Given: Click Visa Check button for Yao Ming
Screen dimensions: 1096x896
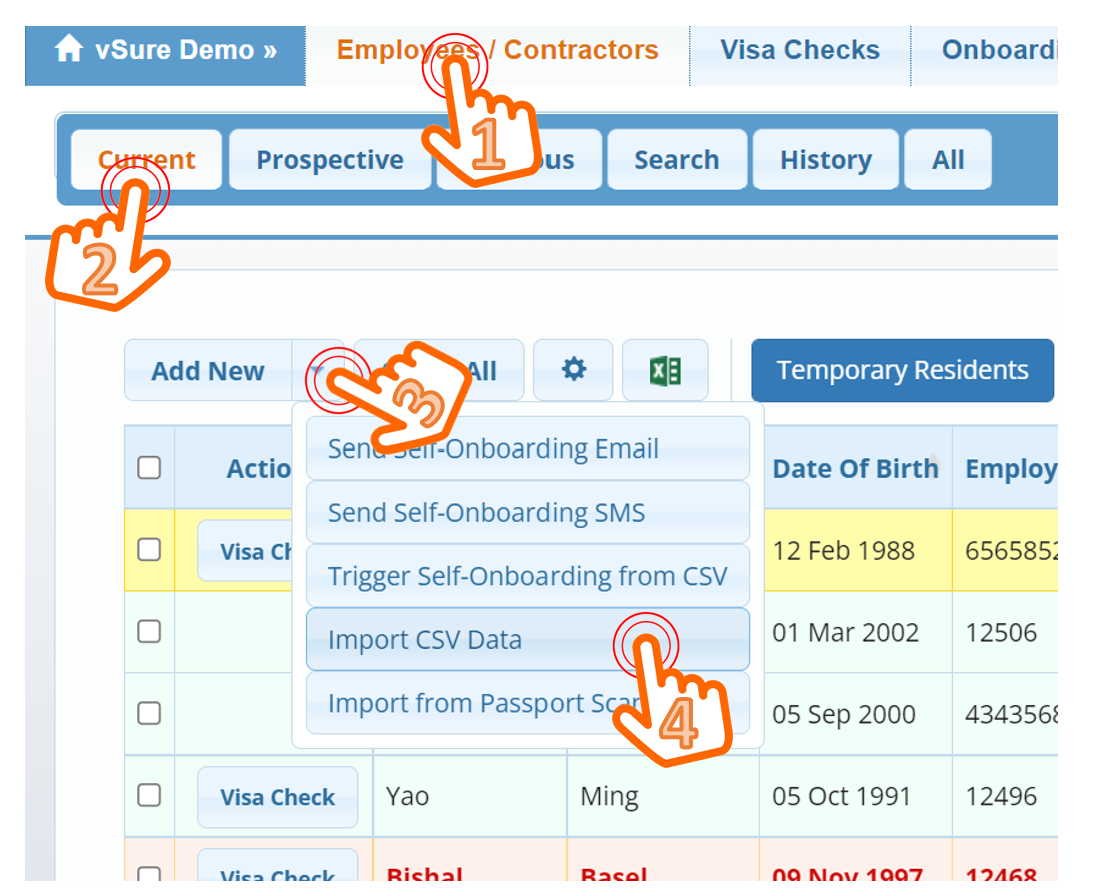Looking at the screenshot, I should (x=277, y=797).
